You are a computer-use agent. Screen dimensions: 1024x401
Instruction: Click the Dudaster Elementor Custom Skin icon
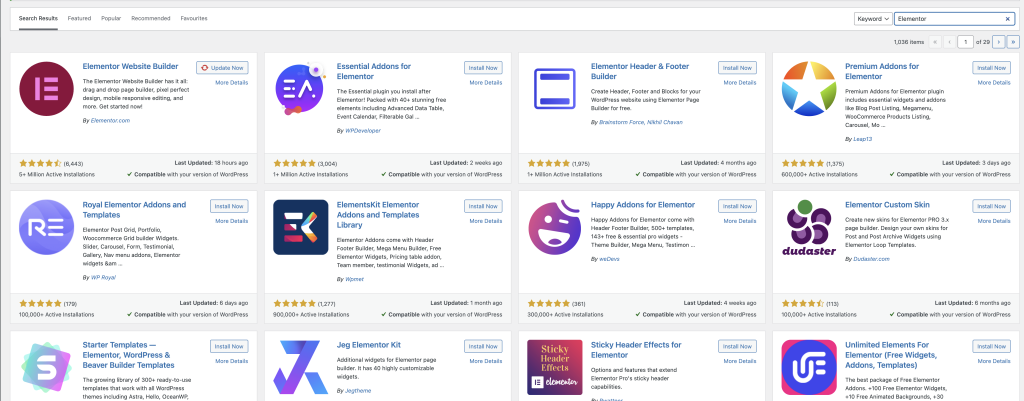808,229
